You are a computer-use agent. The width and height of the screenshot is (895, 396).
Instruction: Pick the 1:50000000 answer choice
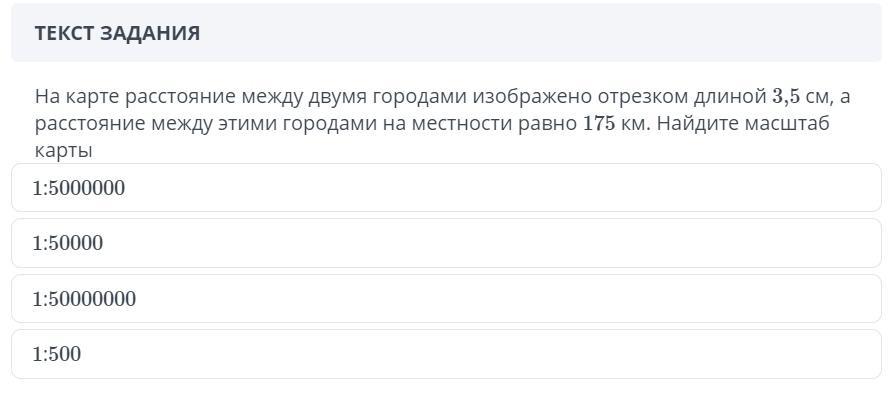pyautogui.click(x=446, y=298)
